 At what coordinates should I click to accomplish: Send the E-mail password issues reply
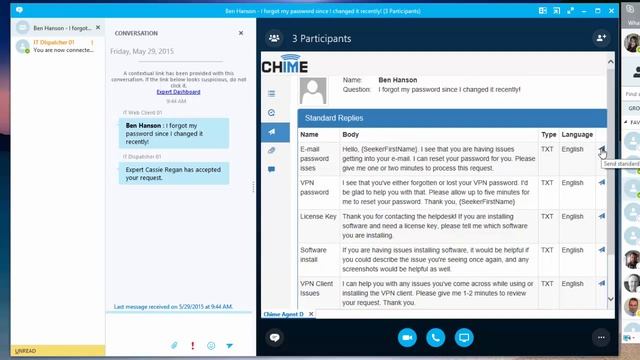(602, 149)
